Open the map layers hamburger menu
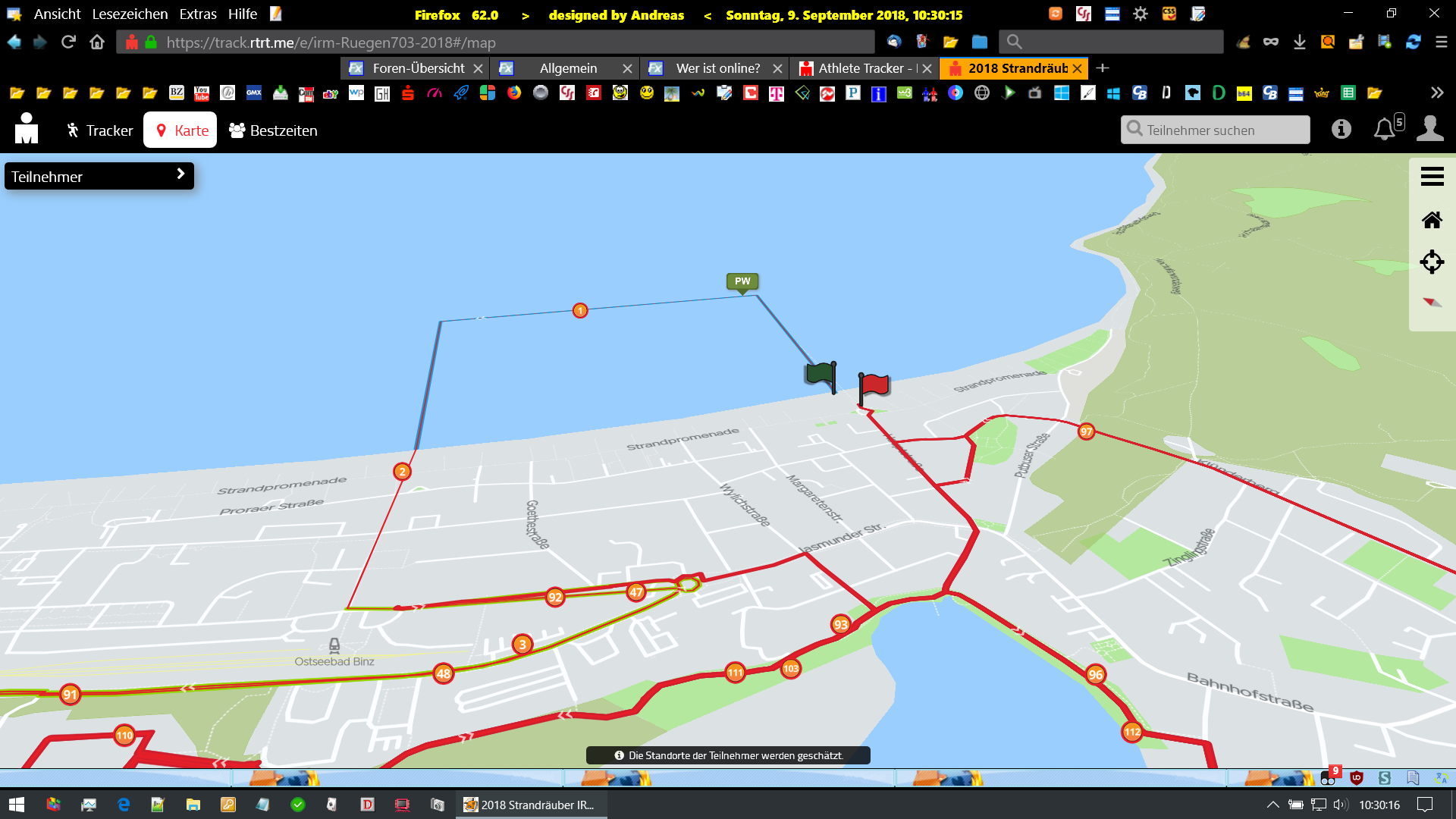This screenshot has width=1456, height=819. click(1432, 177)
